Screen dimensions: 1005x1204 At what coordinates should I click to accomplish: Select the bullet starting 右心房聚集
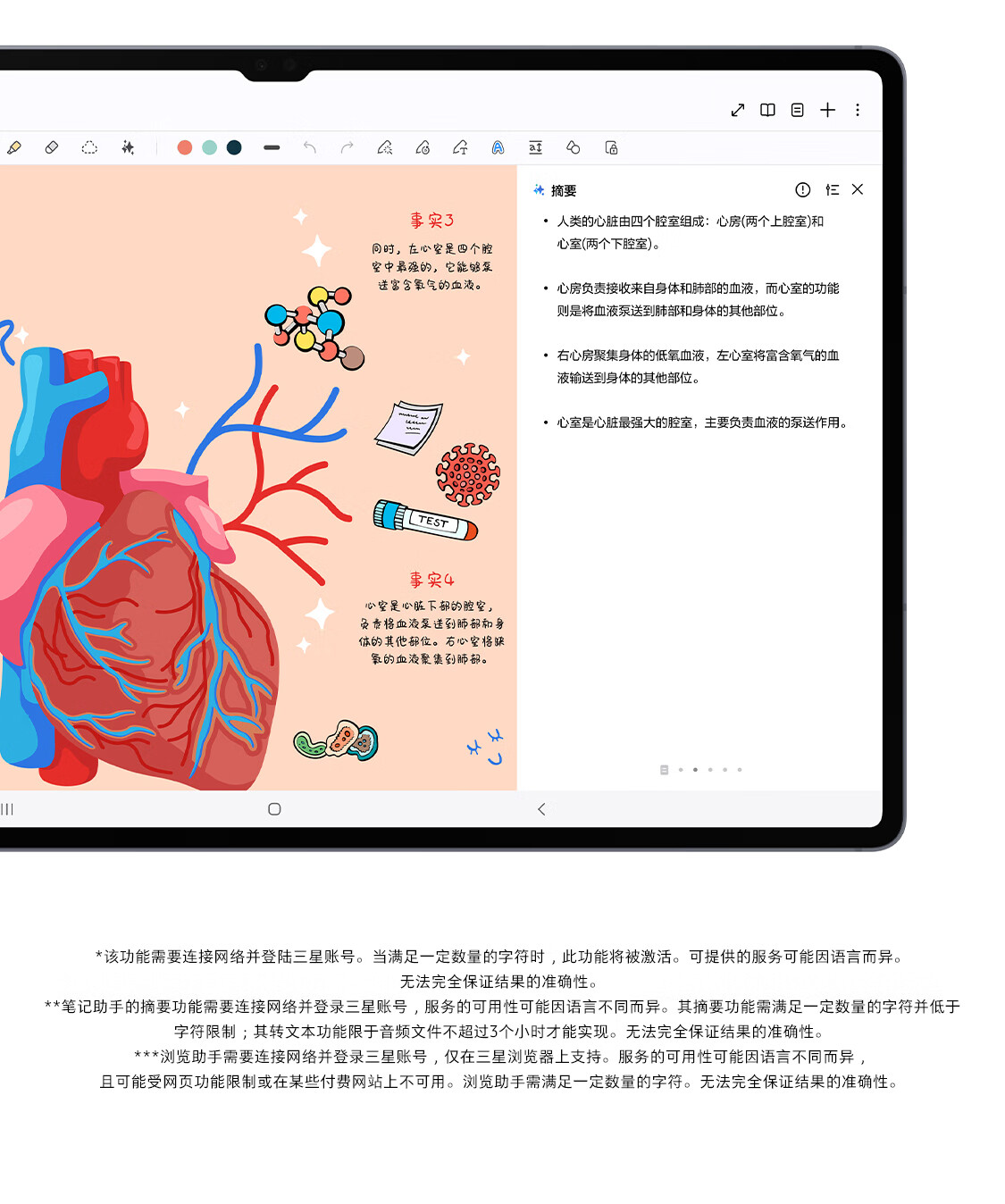pos(691,366)
